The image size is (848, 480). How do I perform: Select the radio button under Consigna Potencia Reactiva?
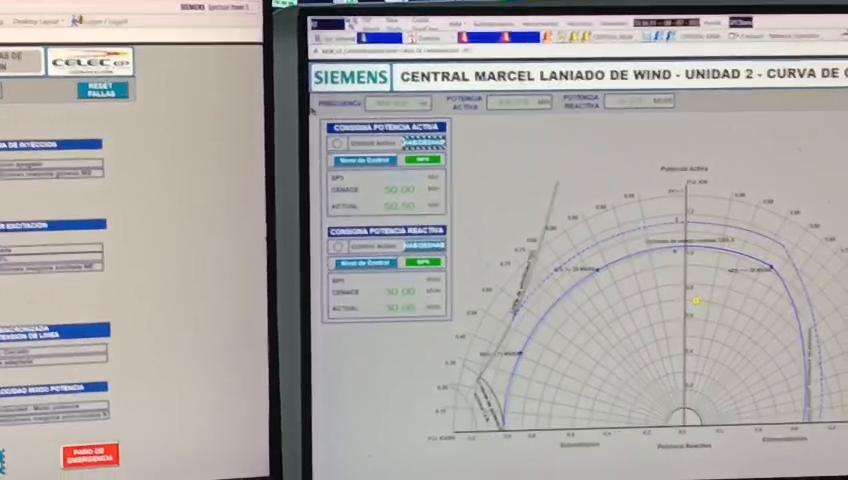[338, 246]
